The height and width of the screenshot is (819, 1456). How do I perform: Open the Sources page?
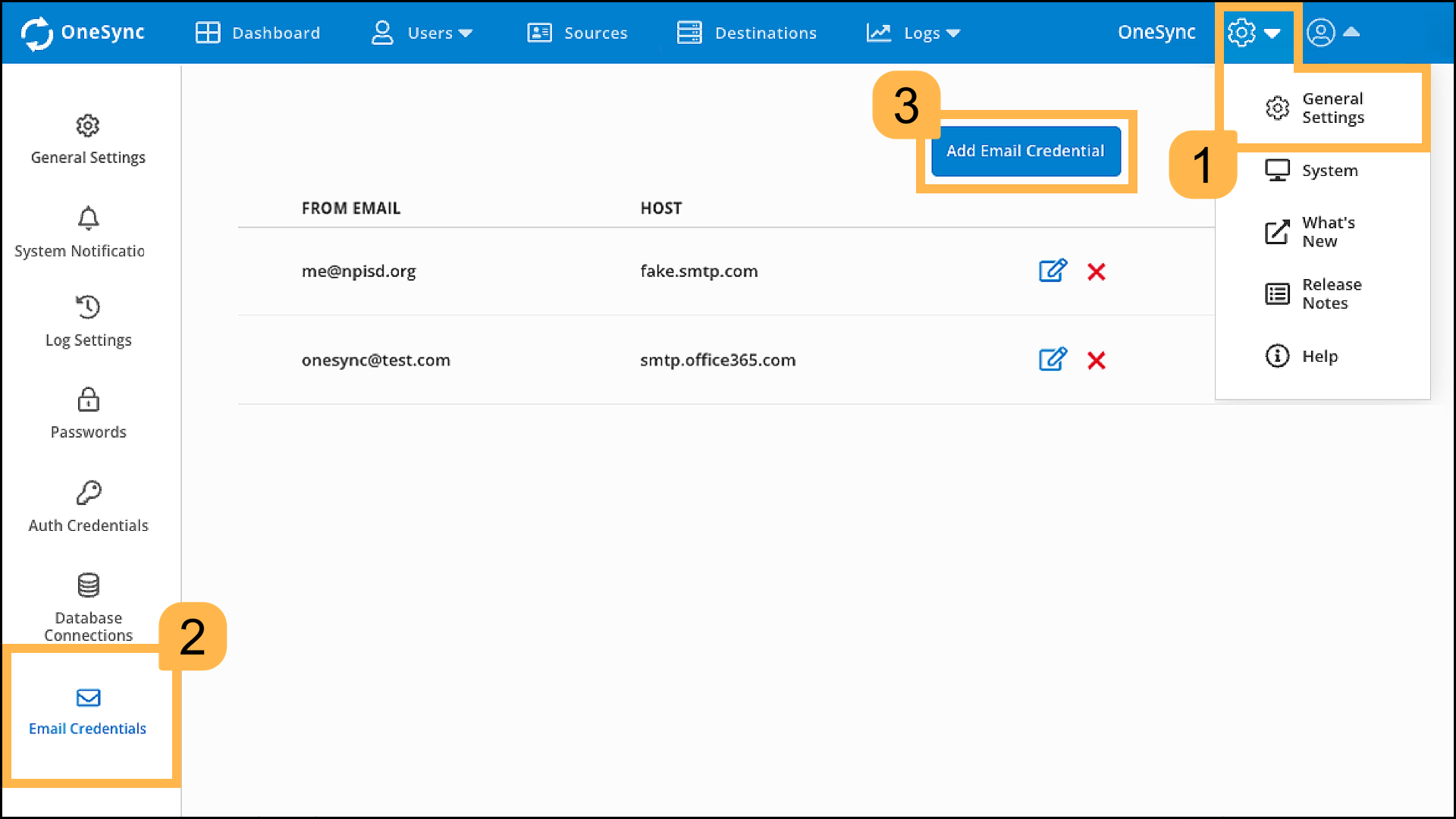click(x=577, y=33)
